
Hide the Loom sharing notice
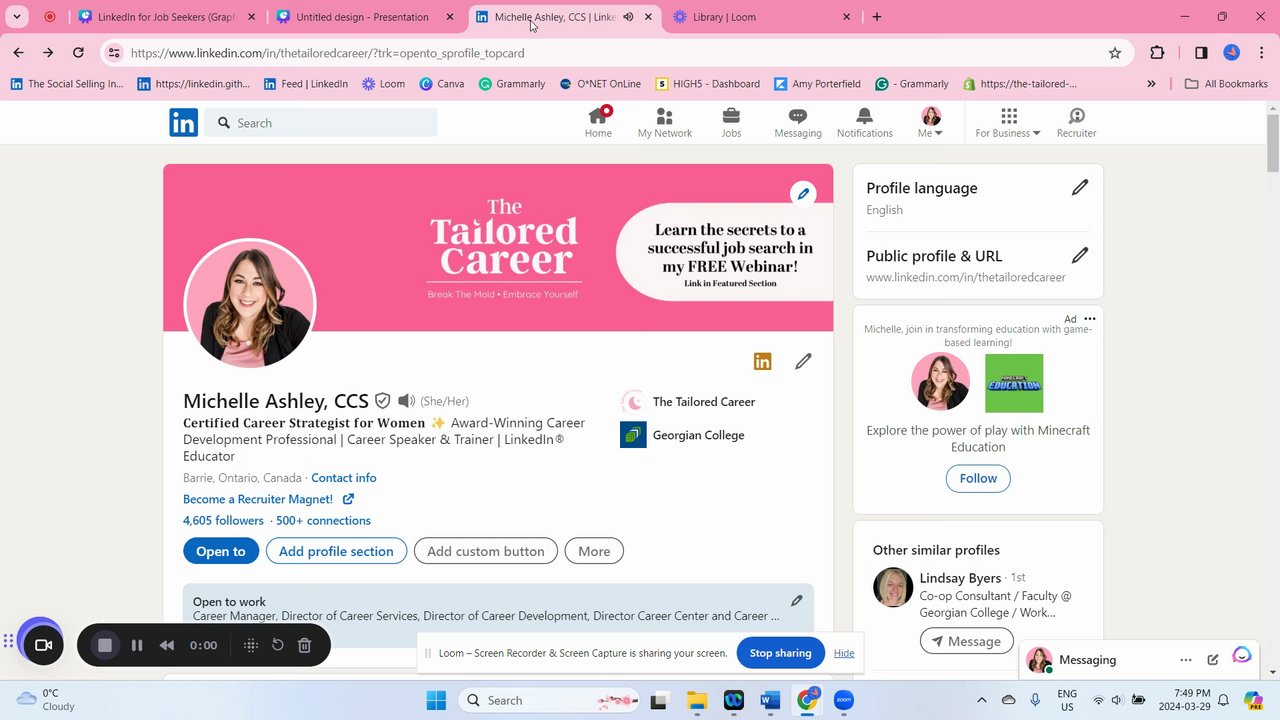(844, 653)
